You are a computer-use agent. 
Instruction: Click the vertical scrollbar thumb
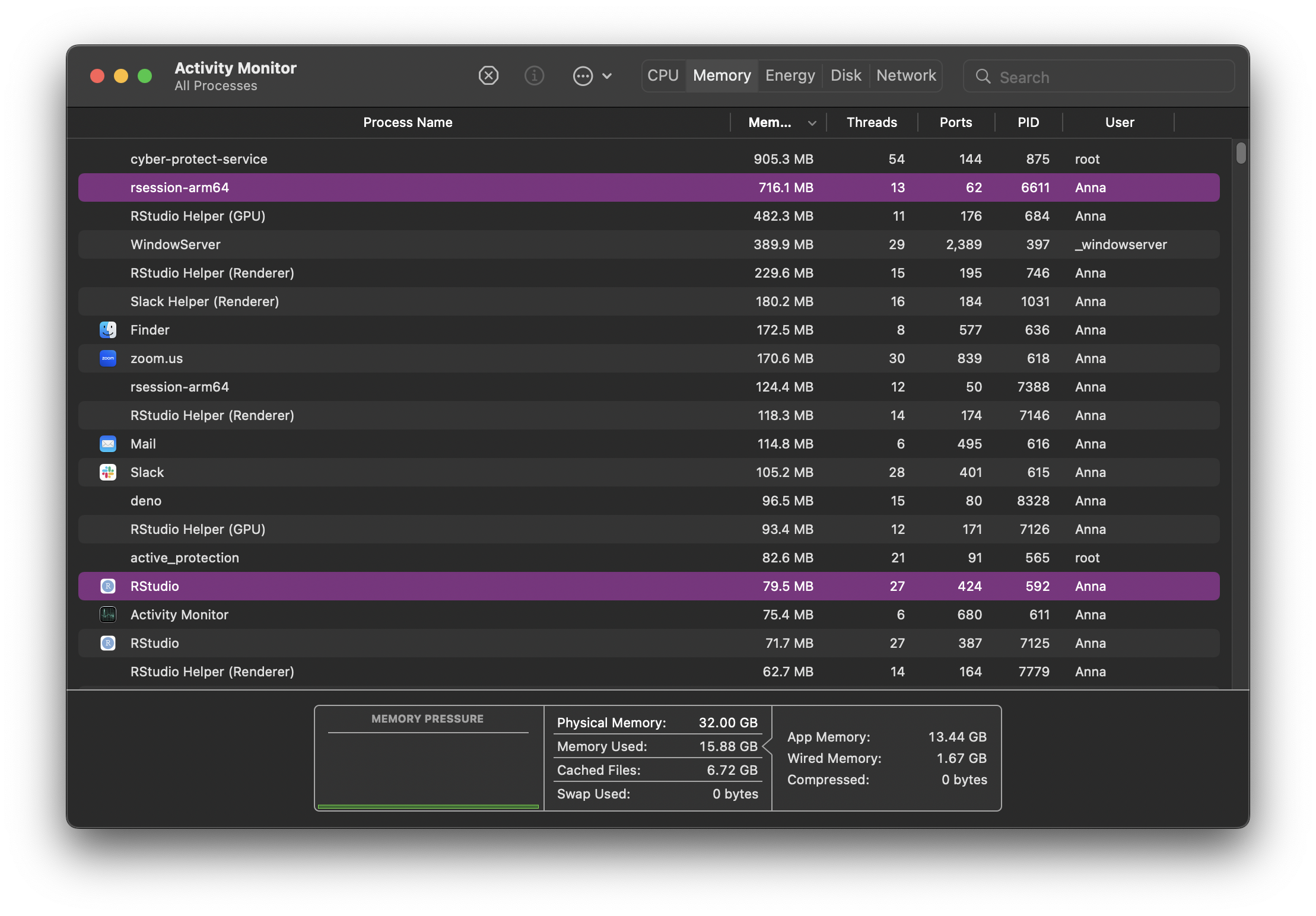point(1241,153)
